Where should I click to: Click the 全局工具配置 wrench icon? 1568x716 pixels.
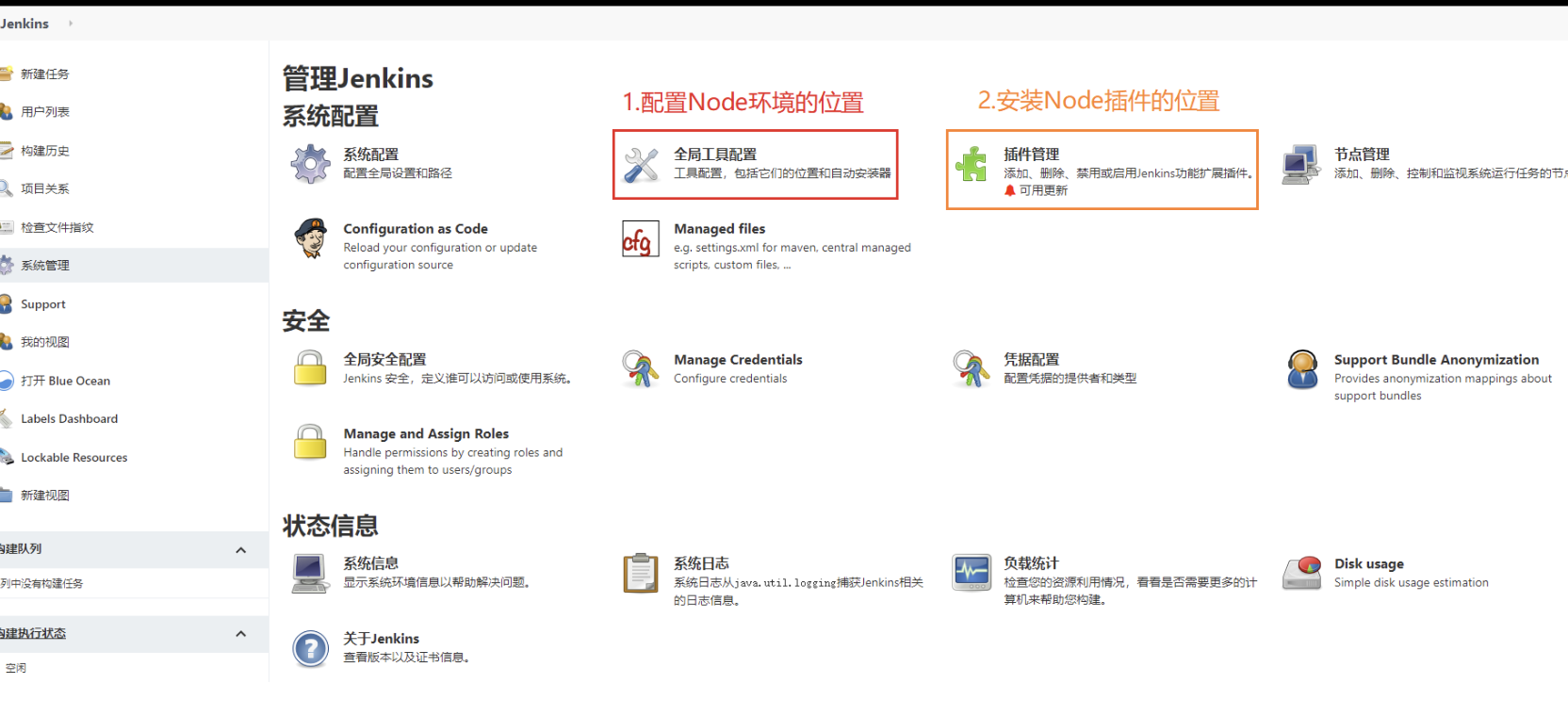[641, 165]
